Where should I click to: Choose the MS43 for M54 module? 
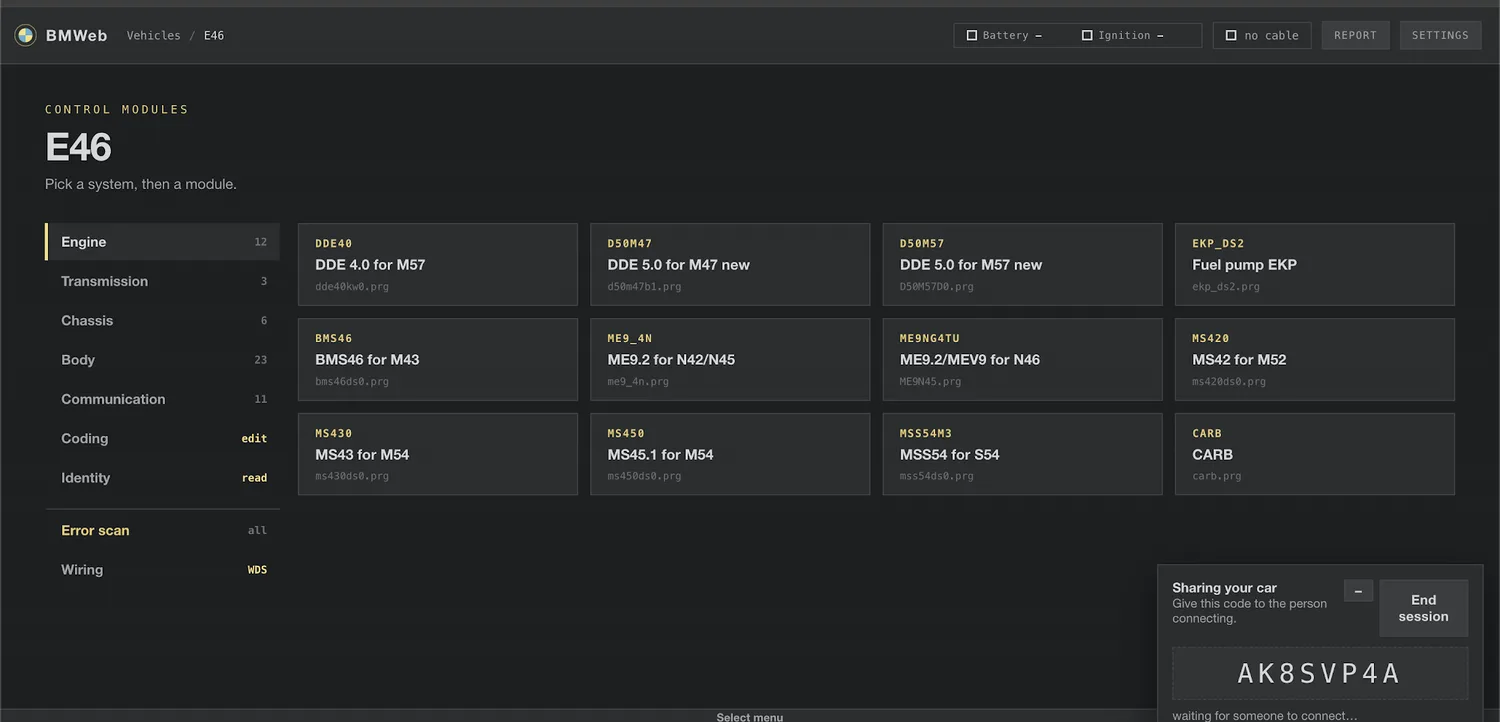(x=438, y=454)
